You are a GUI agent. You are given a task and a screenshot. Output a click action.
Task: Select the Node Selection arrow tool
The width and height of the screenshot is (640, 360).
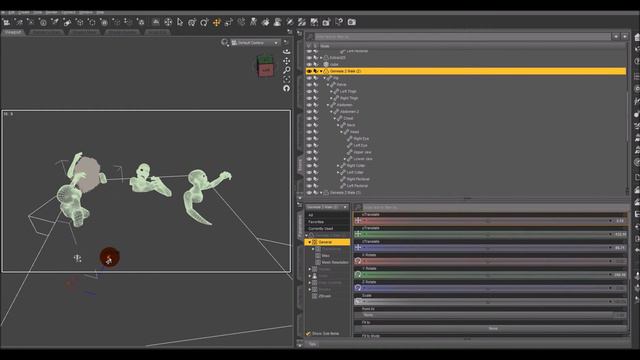click(x=180, y=22)
